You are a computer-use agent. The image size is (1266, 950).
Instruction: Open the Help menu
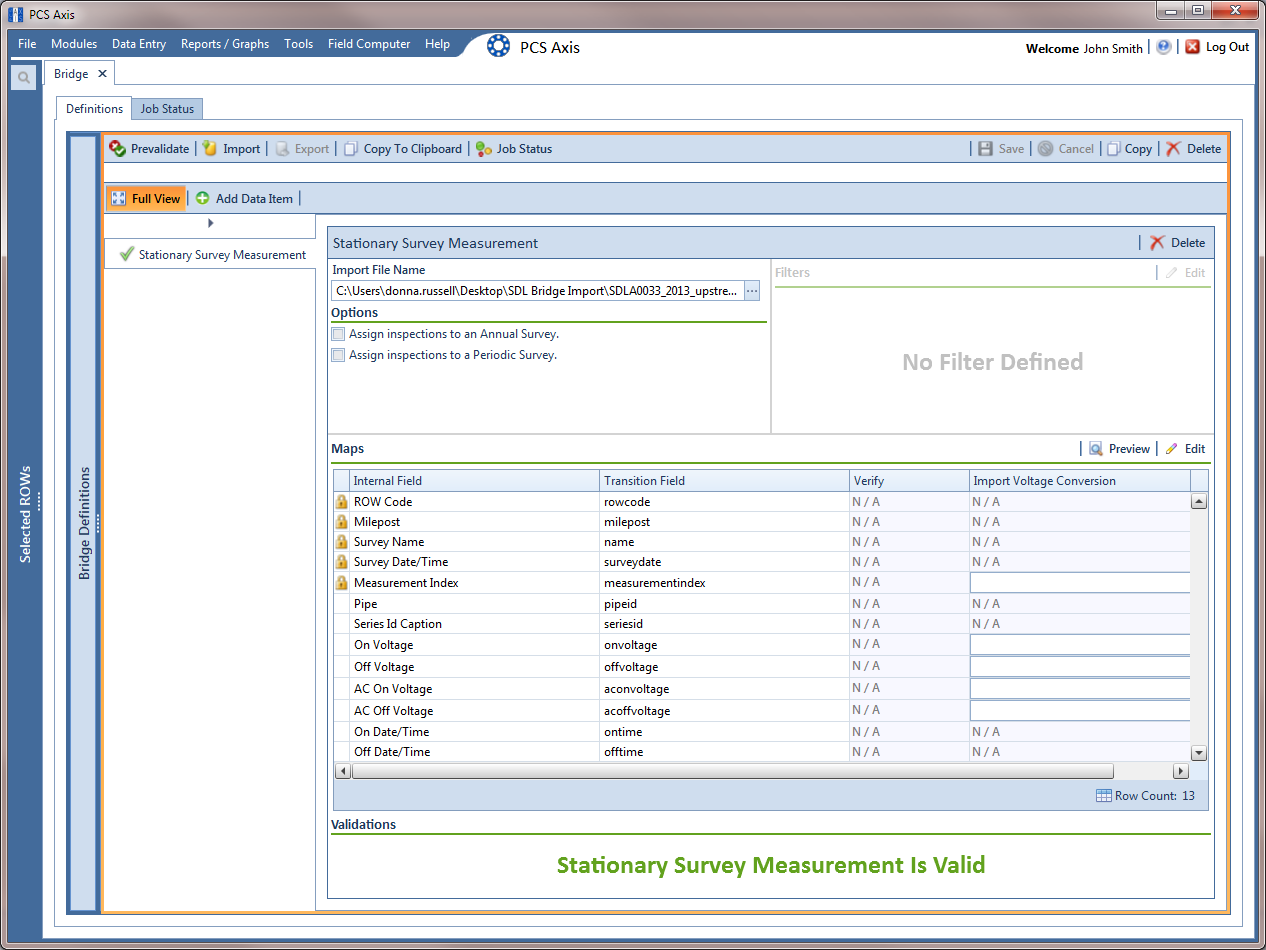point(437,44)
